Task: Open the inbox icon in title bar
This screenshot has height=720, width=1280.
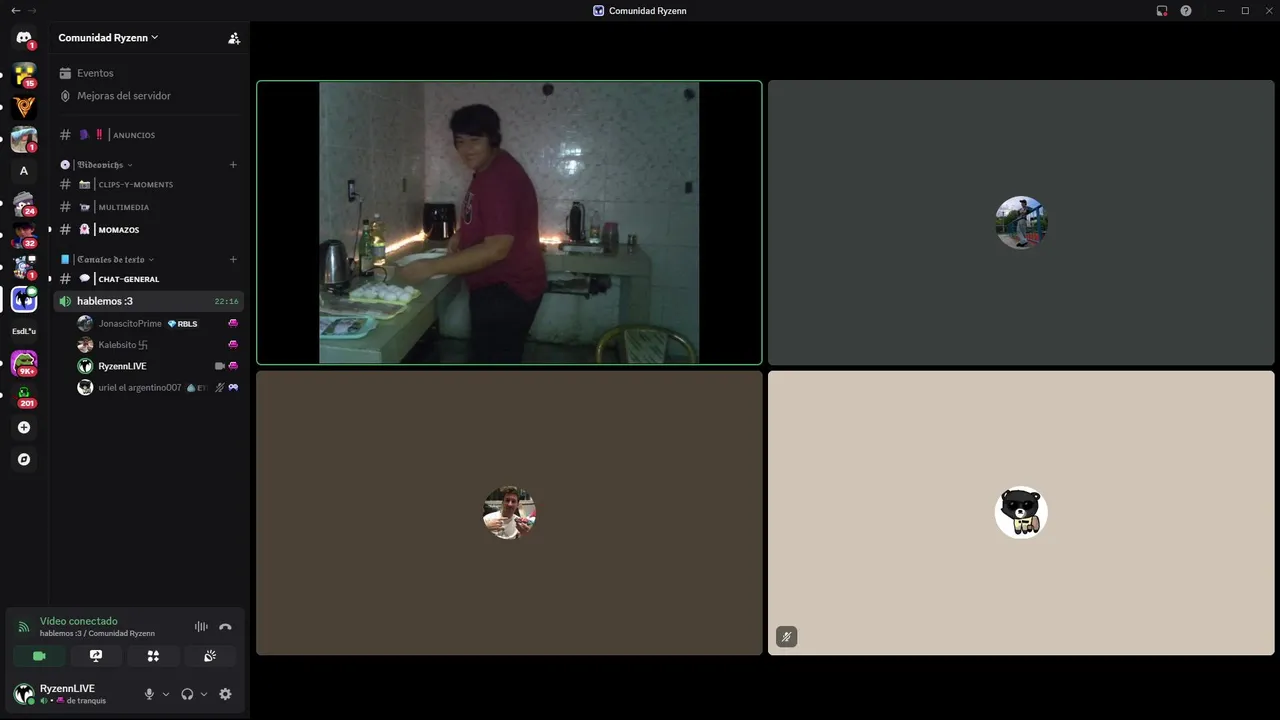Action: click(x=1162, y=11)
